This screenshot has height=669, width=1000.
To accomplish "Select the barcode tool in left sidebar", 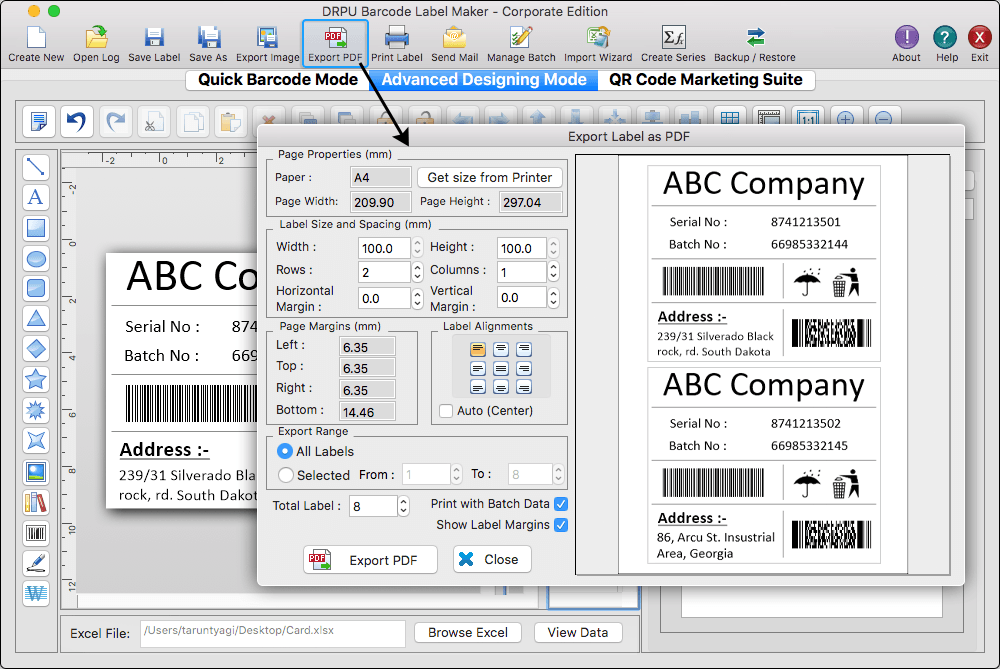I will (36, 533).
